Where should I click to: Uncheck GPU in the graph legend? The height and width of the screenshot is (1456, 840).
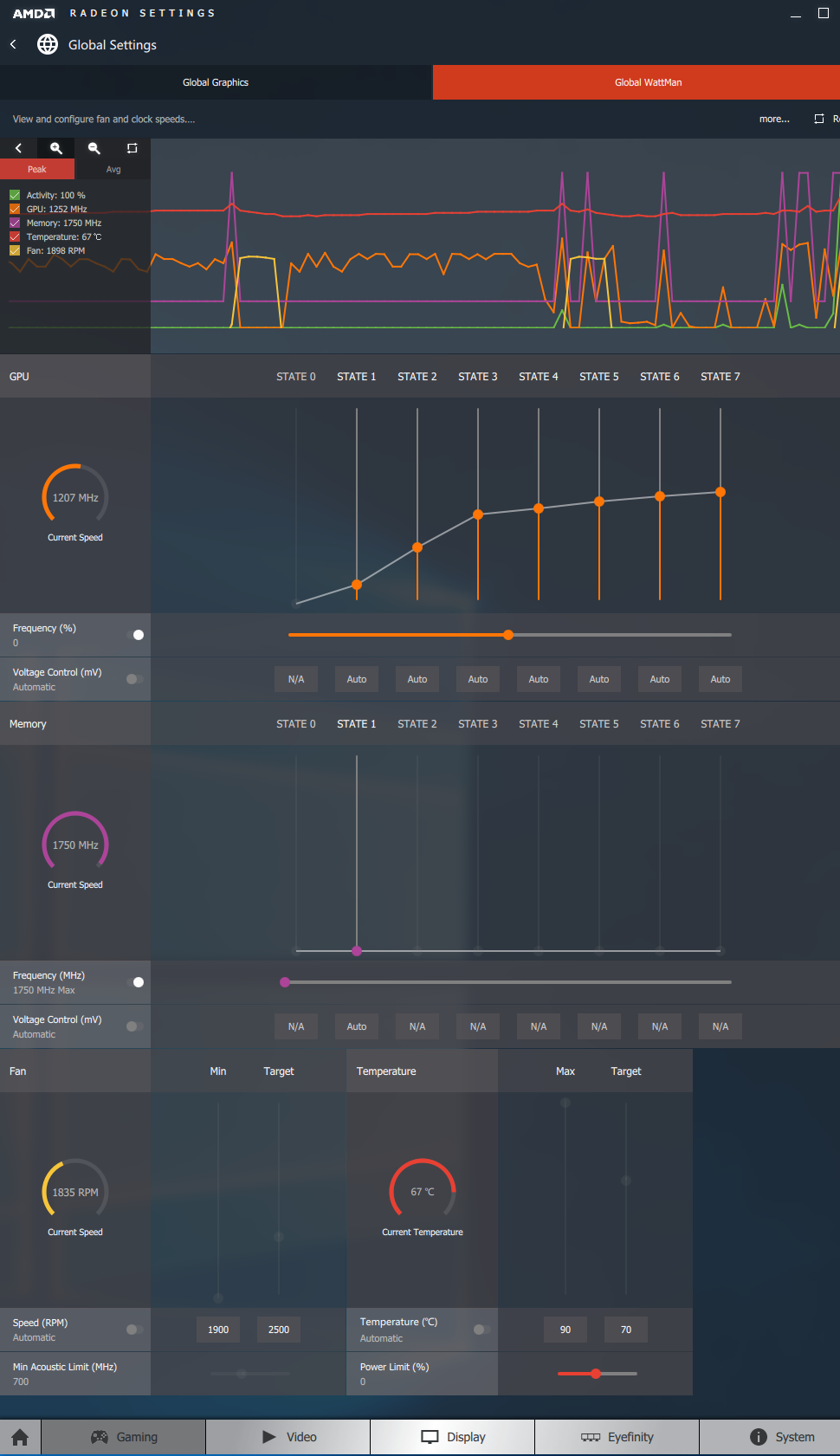tap(15, 209)
